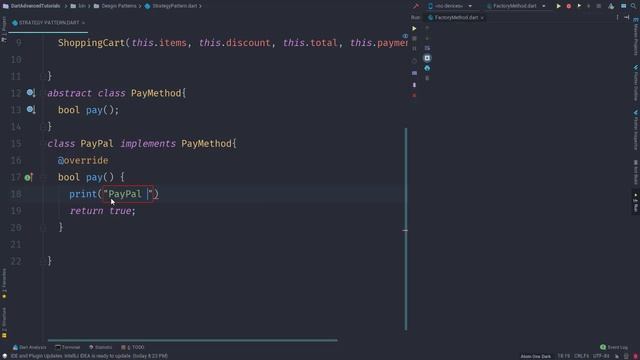
Task: Open the project structure icon in toolbar
Action: click(x=611, y=6)
